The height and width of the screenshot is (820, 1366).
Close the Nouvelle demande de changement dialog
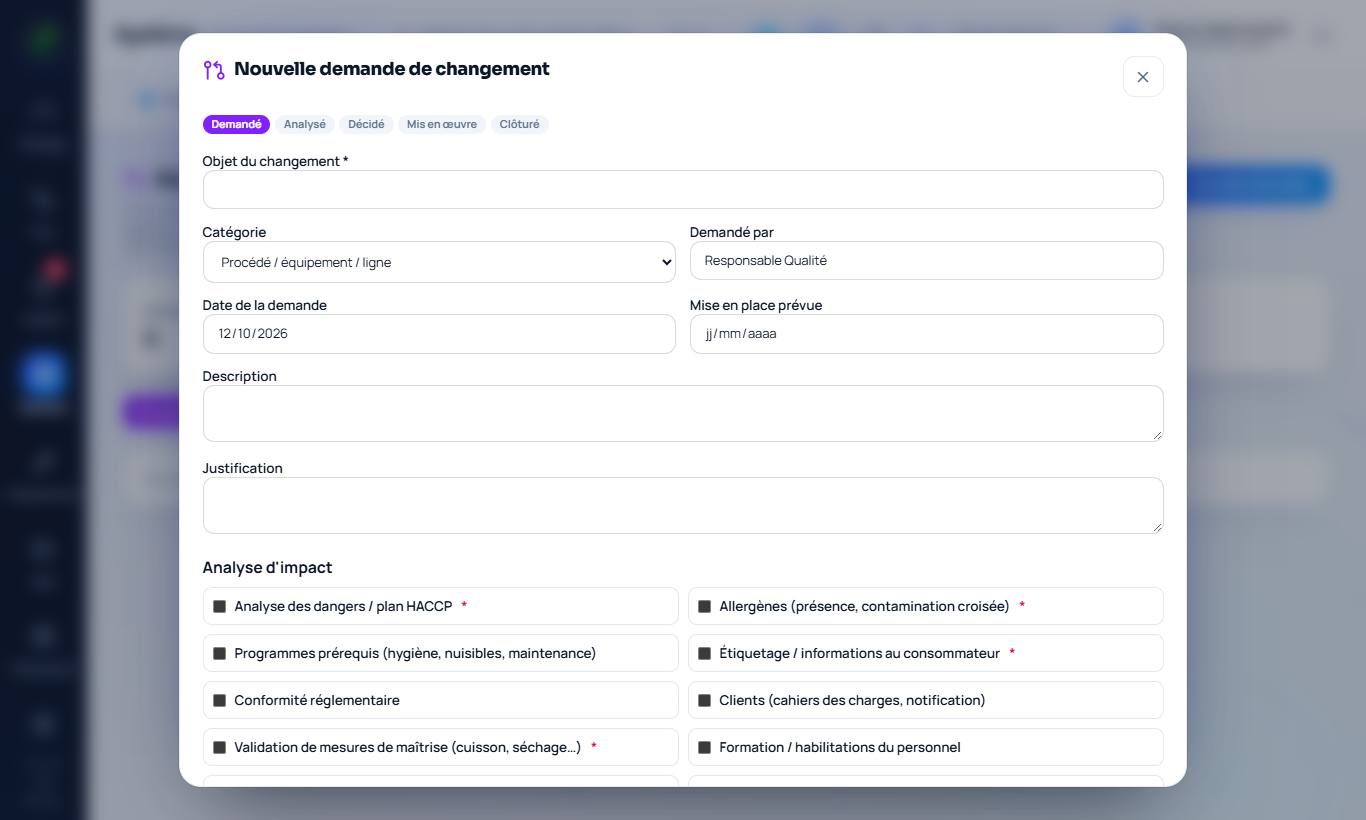(1143, 77)
